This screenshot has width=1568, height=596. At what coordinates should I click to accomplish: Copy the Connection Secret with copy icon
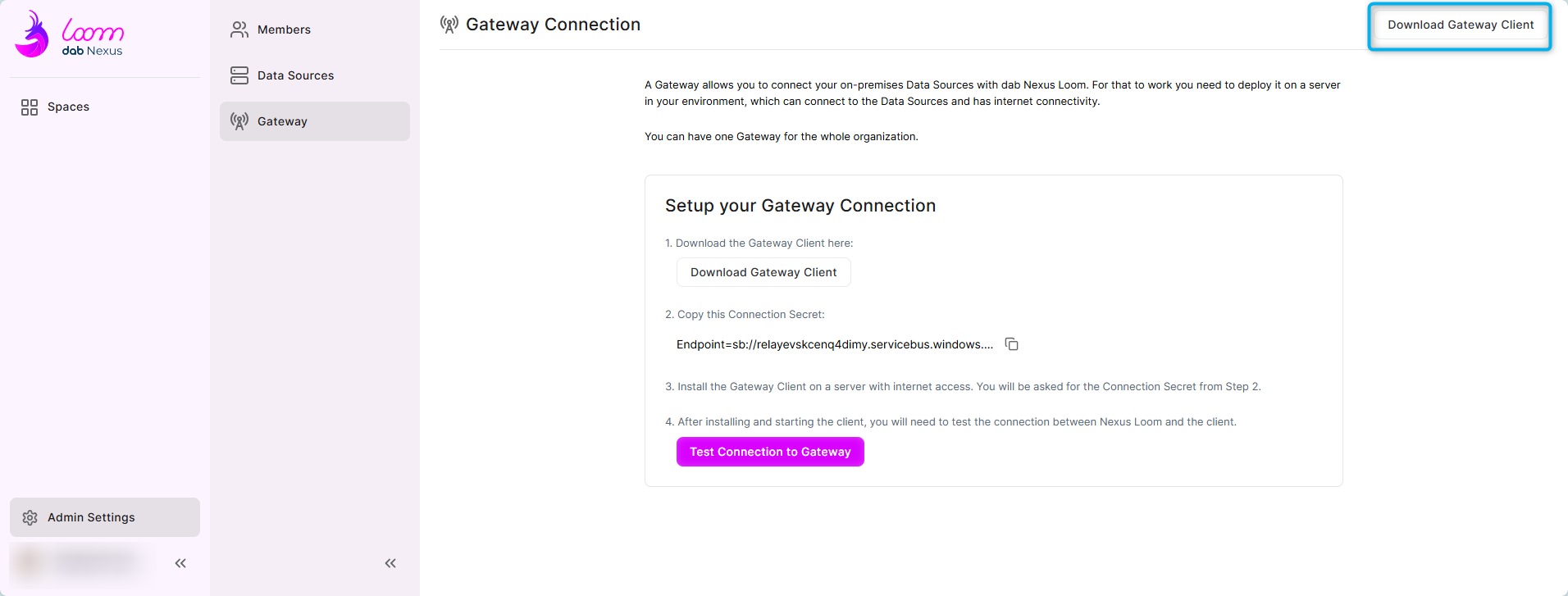pos(1012,344)
